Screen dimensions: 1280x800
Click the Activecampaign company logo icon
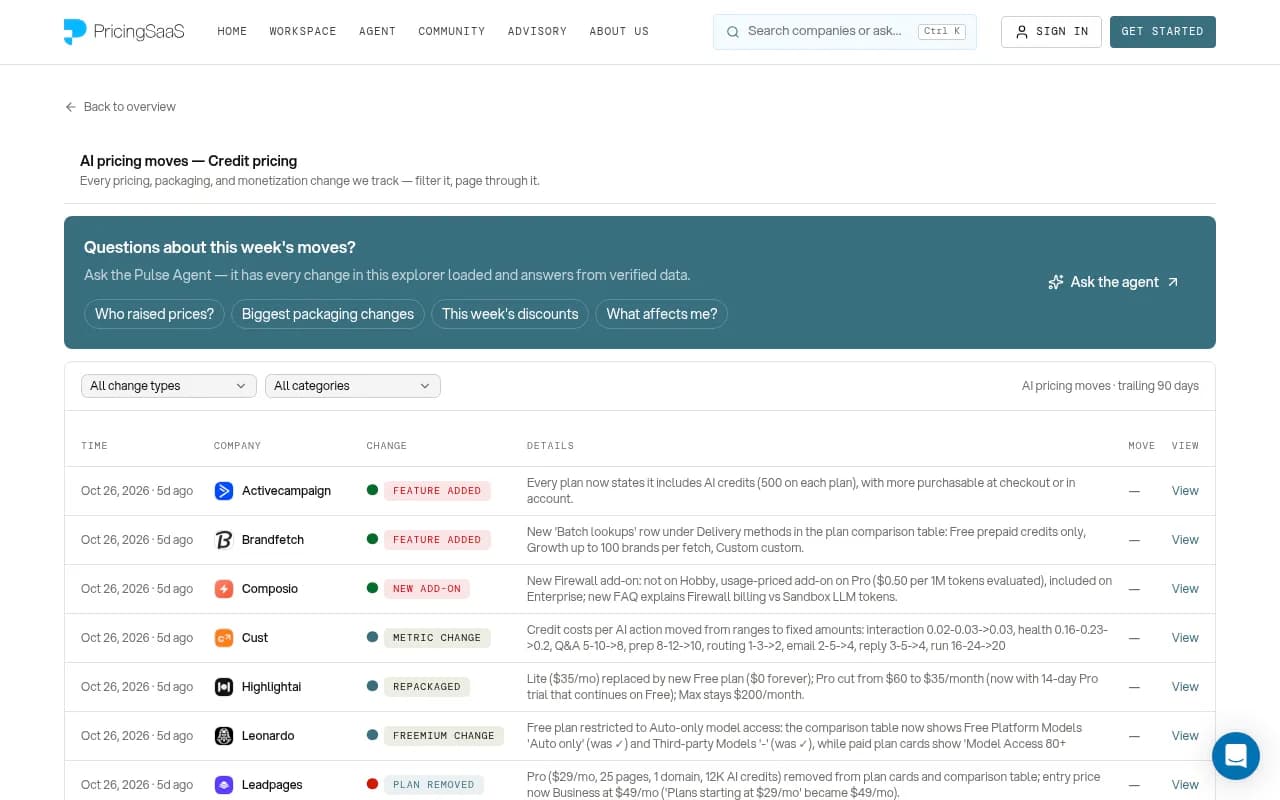coord(224,491)
